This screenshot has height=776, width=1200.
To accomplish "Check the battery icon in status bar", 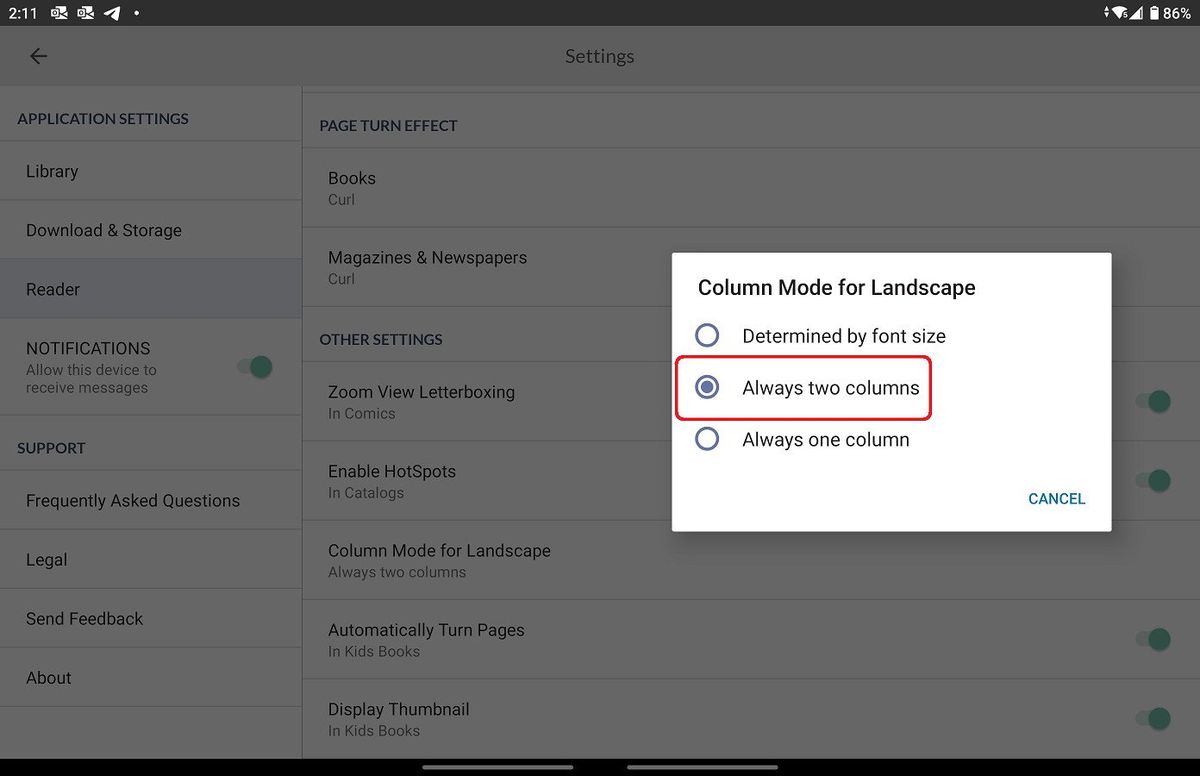I will click(x=1154, y=13).
